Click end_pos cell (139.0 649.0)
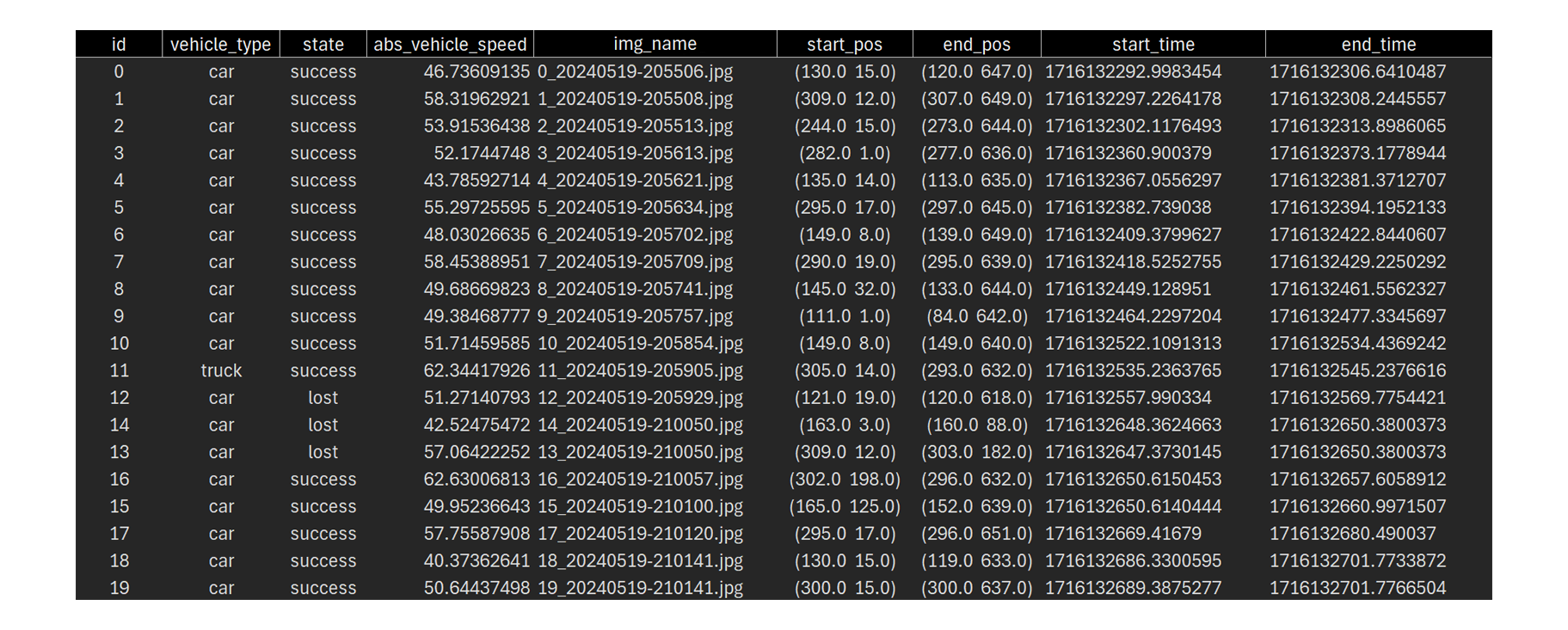 [977, 235]
